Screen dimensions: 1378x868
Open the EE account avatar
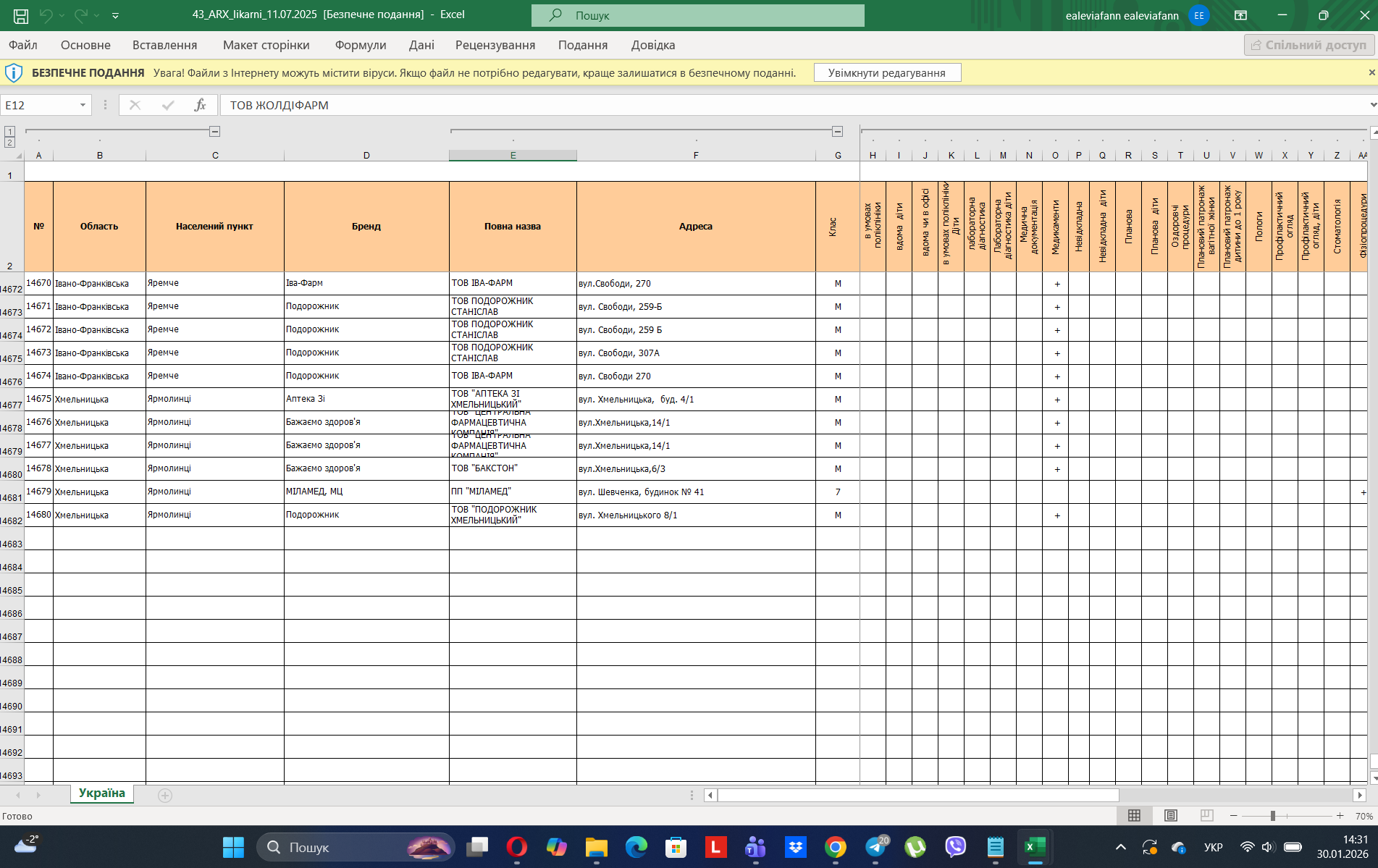pyautogui.click(x=1199, y=15)
